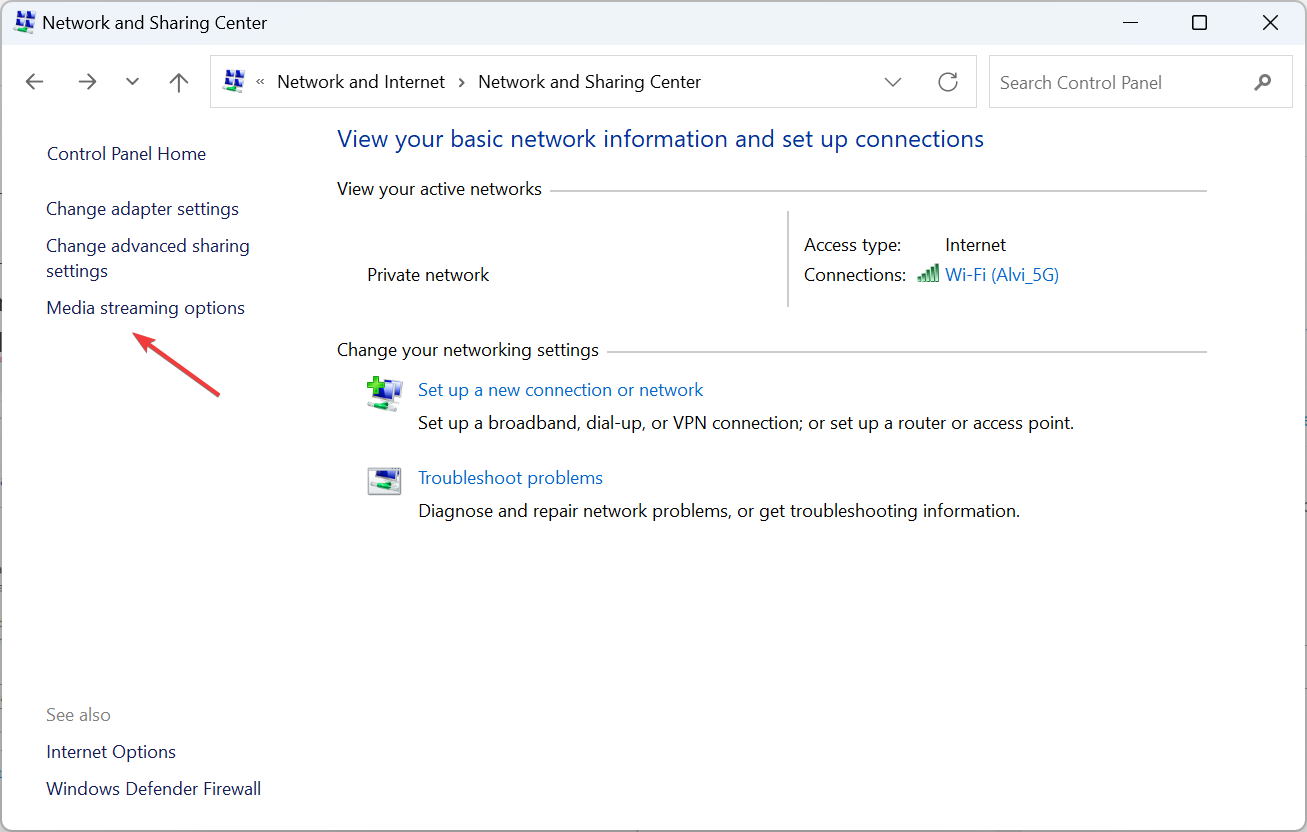The height and width of the screenshot is (832, 1307).
Task: Click the Set up a new connection icon
Action: [x=384, y=391]
